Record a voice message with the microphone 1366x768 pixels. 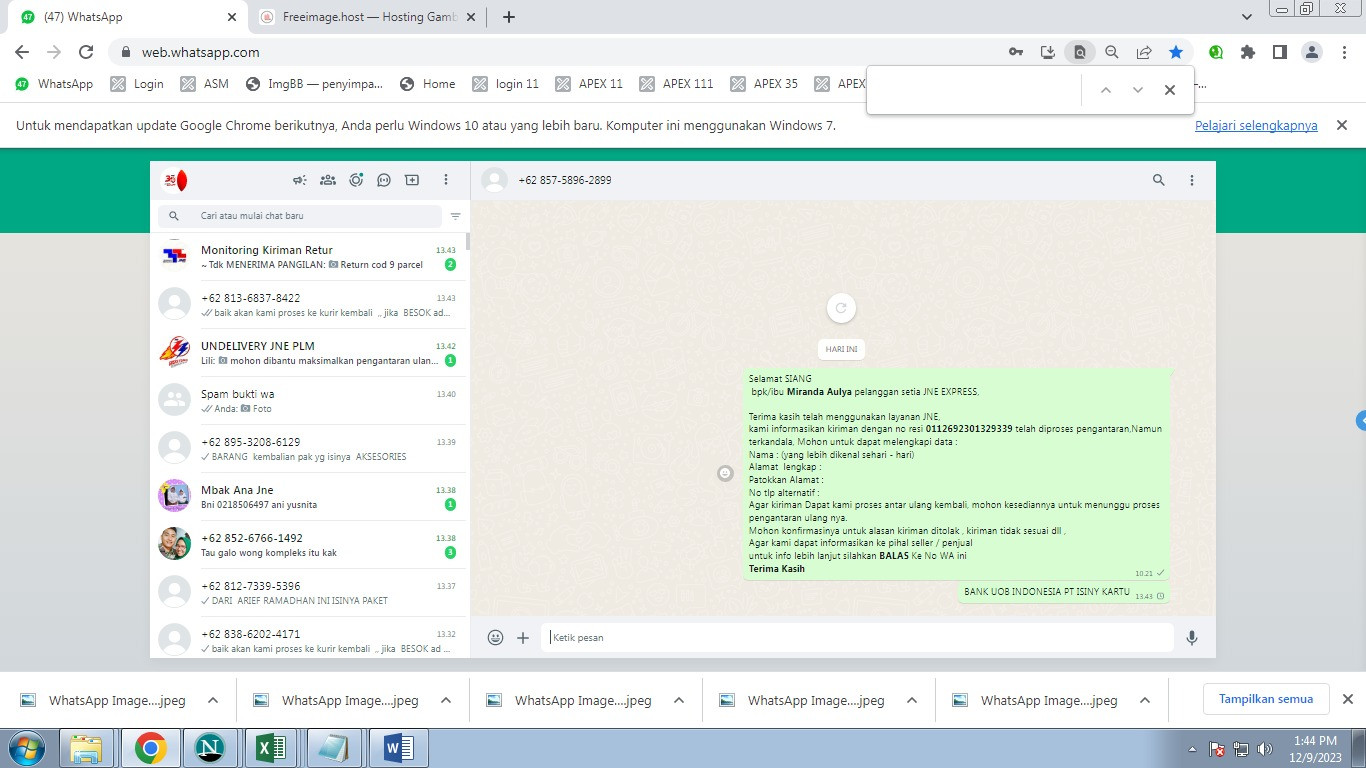(1192, 637)
